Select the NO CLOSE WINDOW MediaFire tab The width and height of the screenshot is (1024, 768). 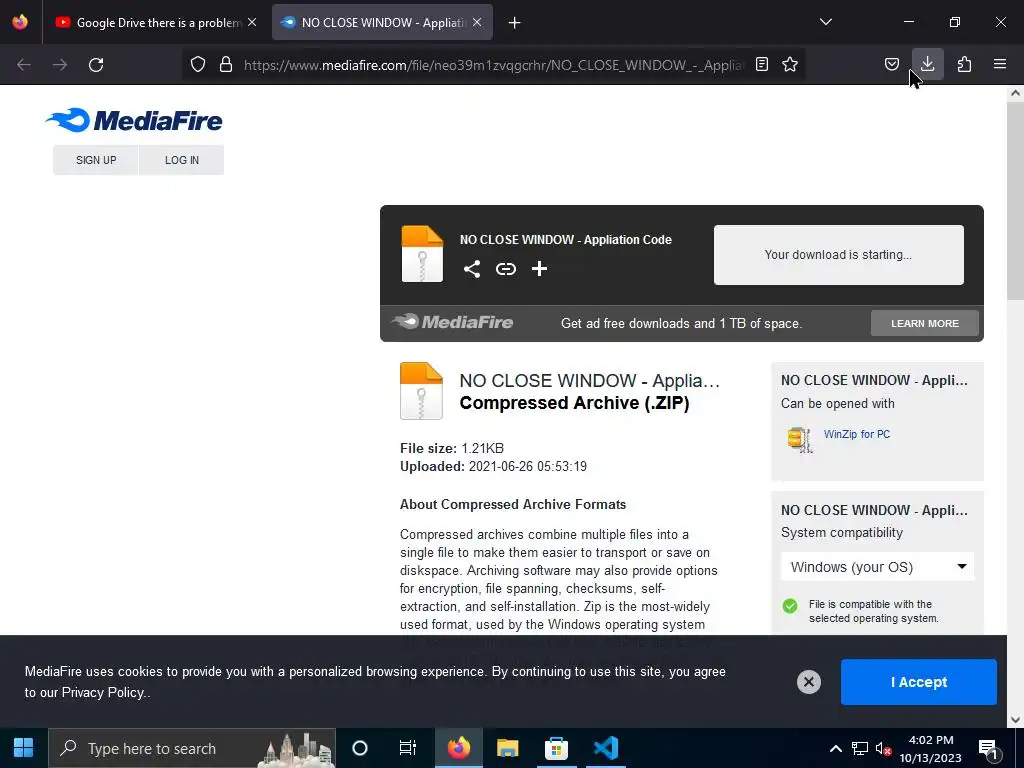pos(382,23)
